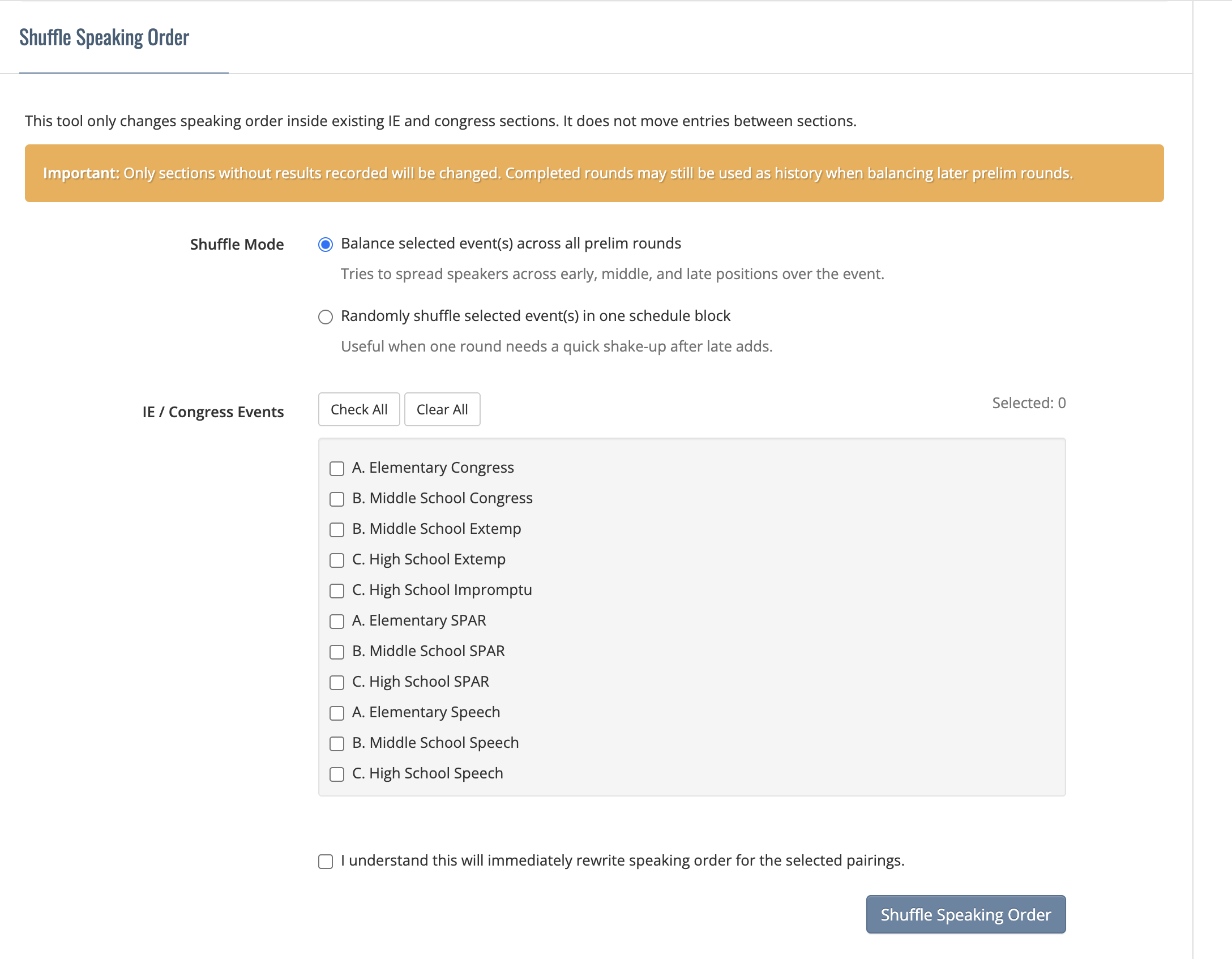Check the I understand confirmation box
Image resolution: width=1232 pixels, height=959 pixels.
click(x=326, y=862)
